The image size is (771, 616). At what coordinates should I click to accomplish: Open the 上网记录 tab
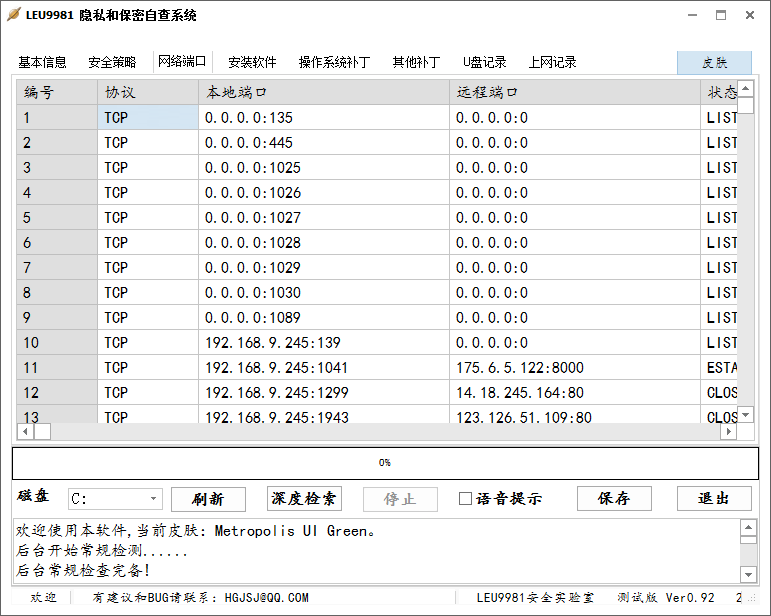552,62
